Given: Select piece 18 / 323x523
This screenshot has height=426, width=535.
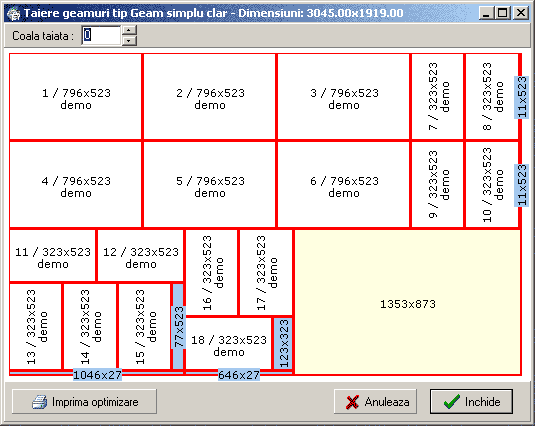Looking at the screenshot, I should (228, 343).
